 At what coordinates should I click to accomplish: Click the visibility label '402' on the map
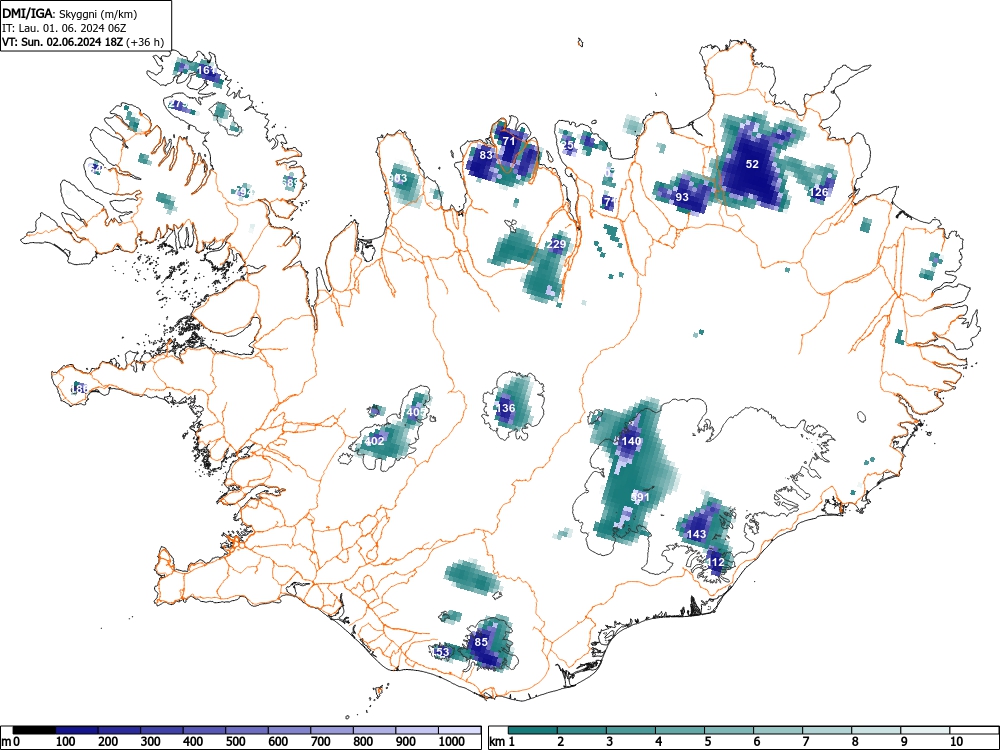point(375,441)
